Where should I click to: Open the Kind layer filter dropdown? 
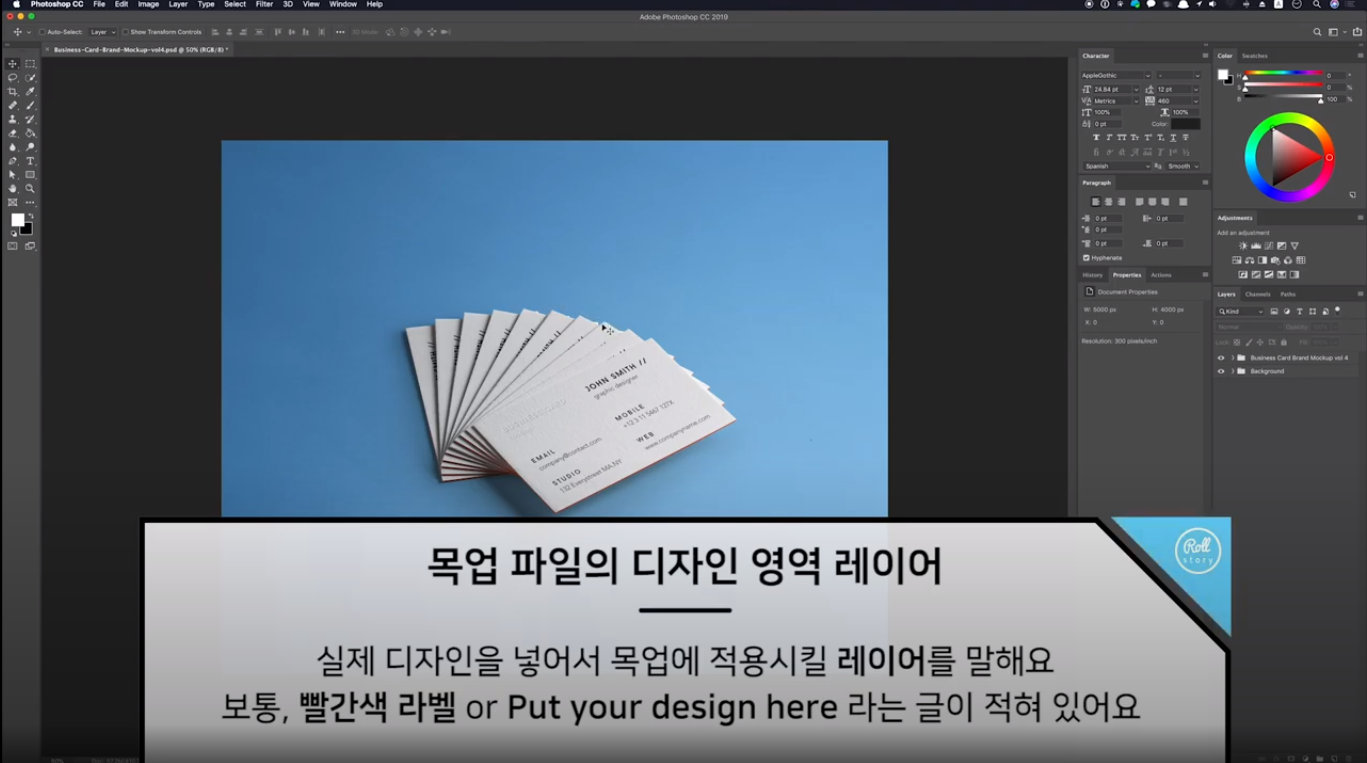pyautogui.click(x=1261, y=311)
